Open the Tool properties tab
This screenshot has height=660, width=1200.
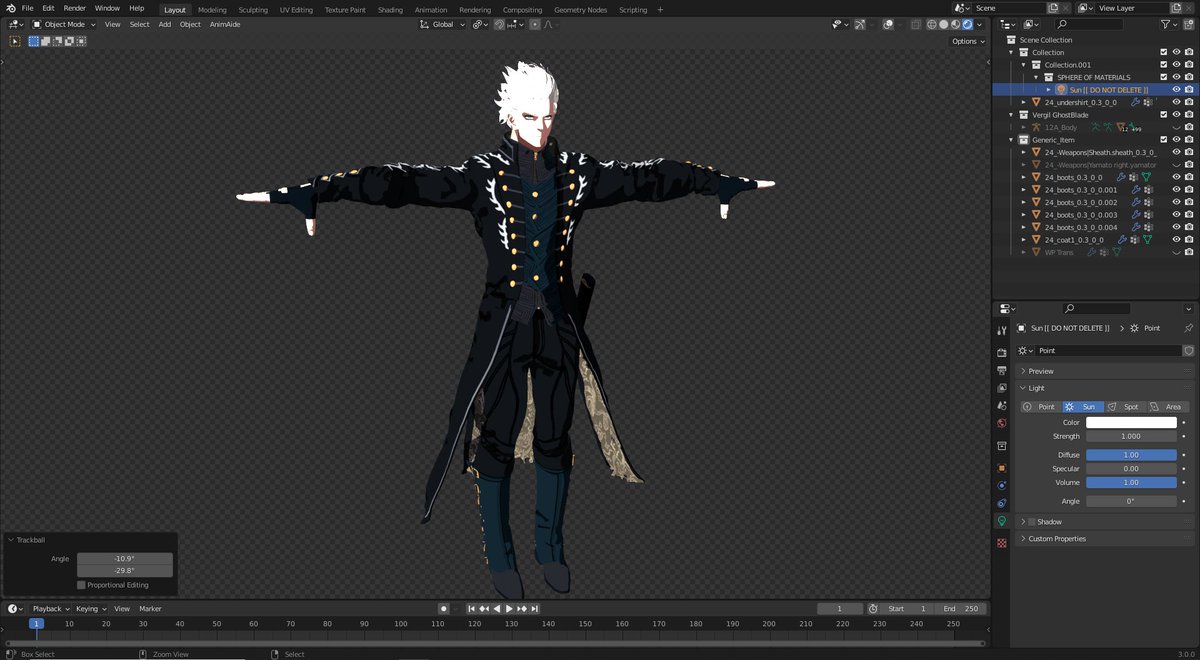click(x=1001, y=331)
